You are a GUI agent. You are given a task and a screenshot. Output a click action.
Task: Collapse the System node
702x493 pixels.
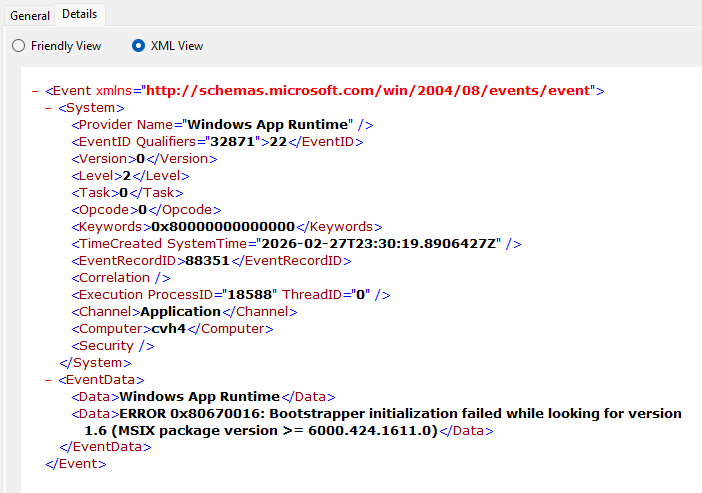tap(48, 108)
